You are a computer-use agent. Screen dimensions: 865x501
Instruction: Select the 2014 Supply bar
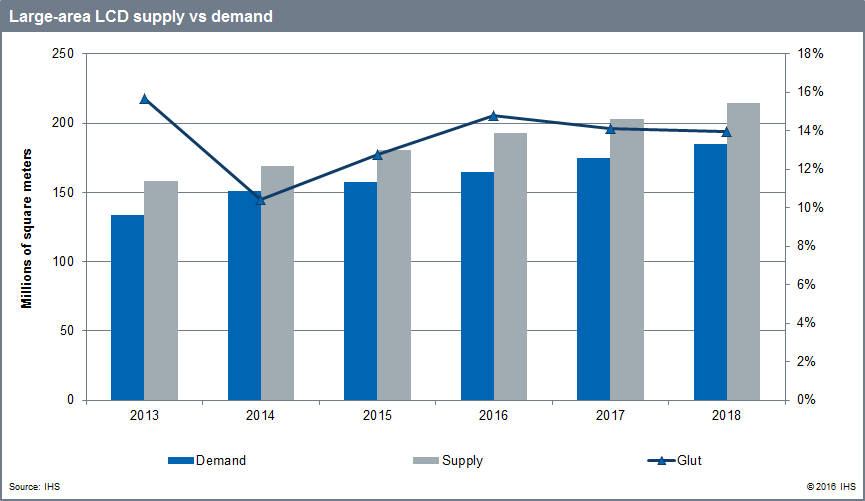coord(277,283)
